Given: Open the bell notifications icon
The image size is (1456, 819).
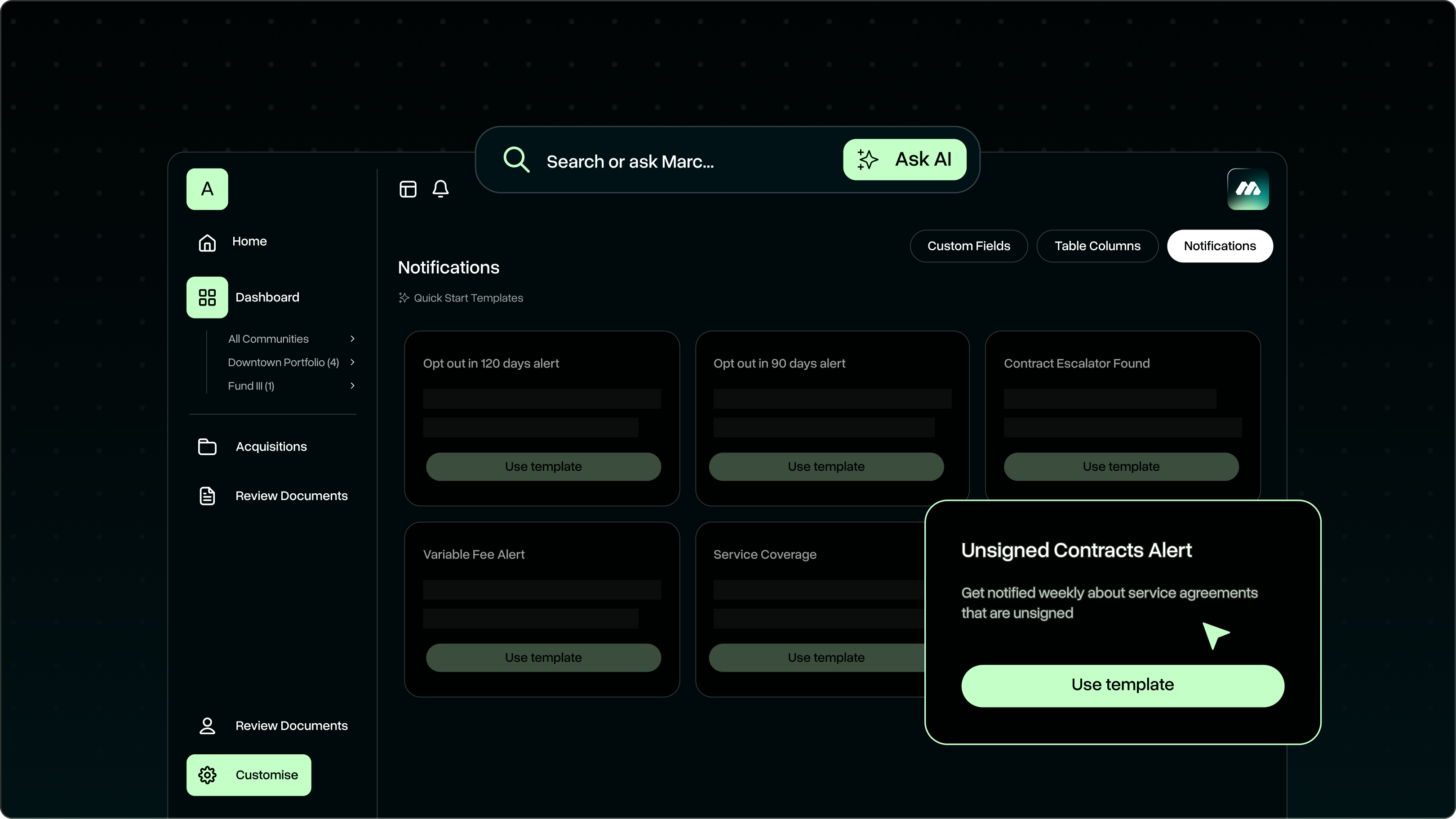Looking at the screenshot, I should [x=440, y=189].
